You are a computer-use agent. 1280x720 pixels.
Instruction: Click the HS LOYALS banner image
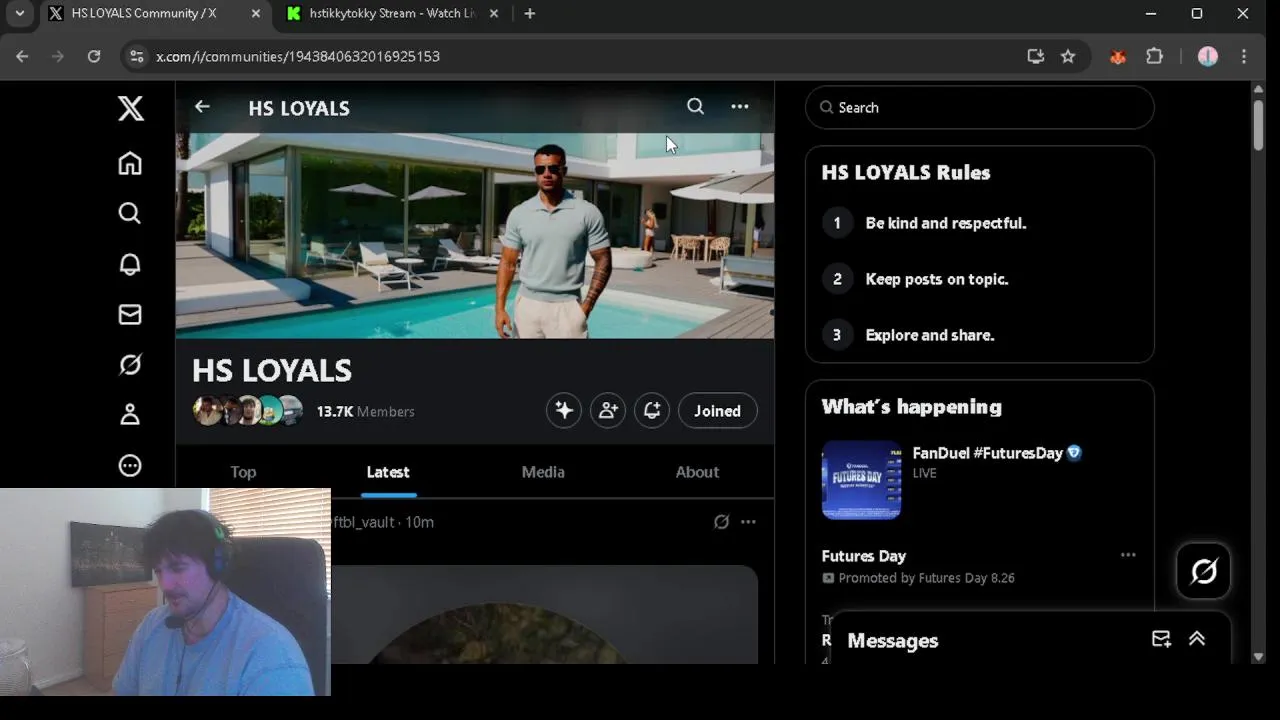[x=475, y=236]
